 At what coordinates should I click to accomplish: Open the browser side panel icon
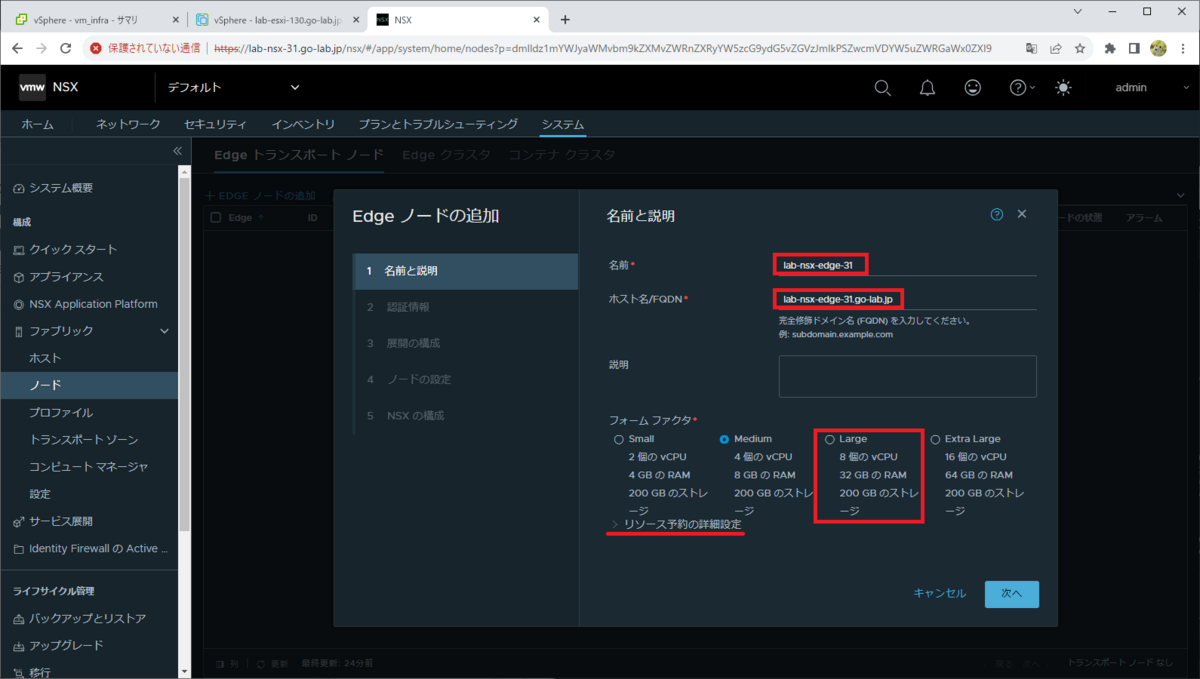(x=1134, y=47)
